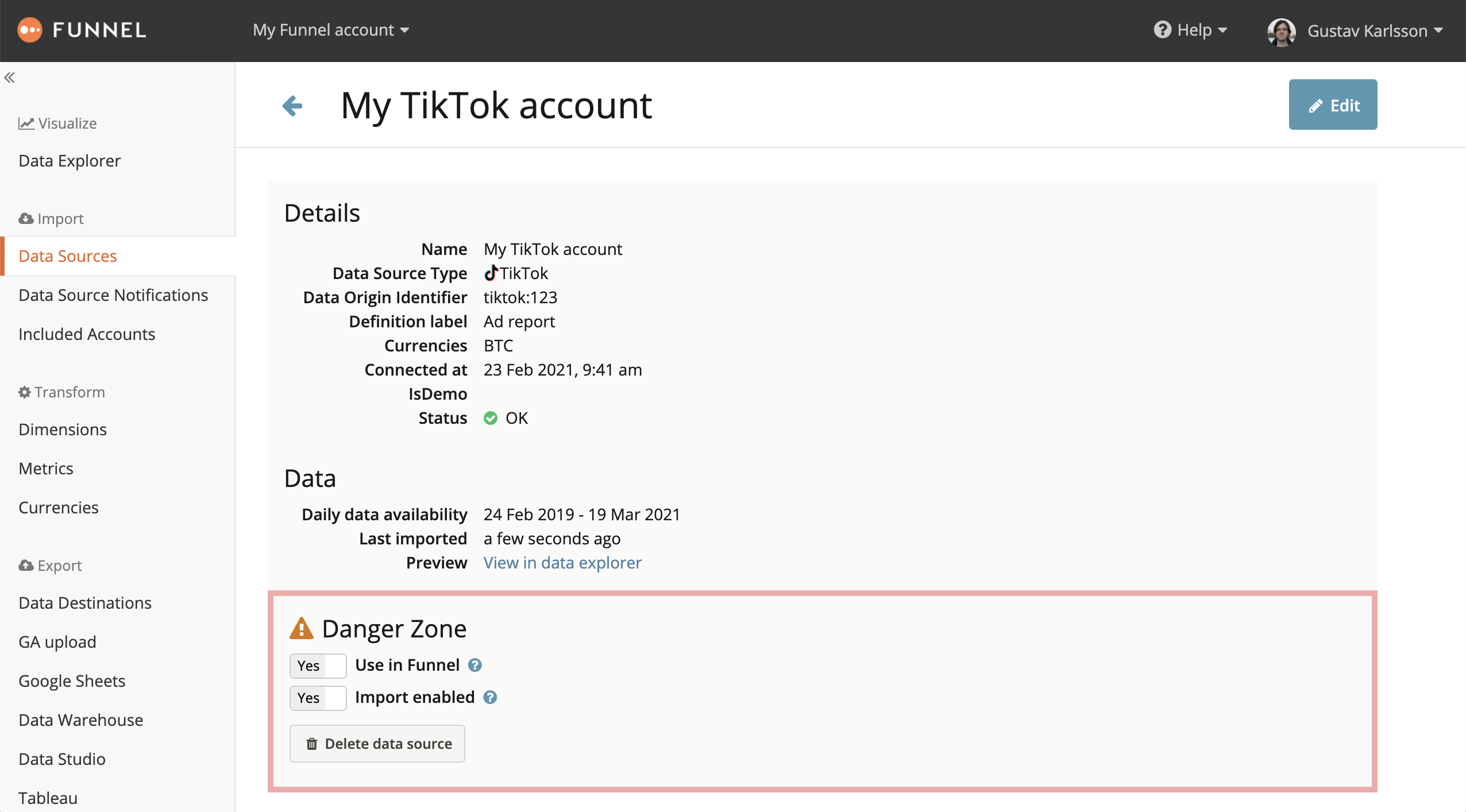1466x812 pixels.
Task: Click the My TikTok account page title
Action: click(496, 106)
